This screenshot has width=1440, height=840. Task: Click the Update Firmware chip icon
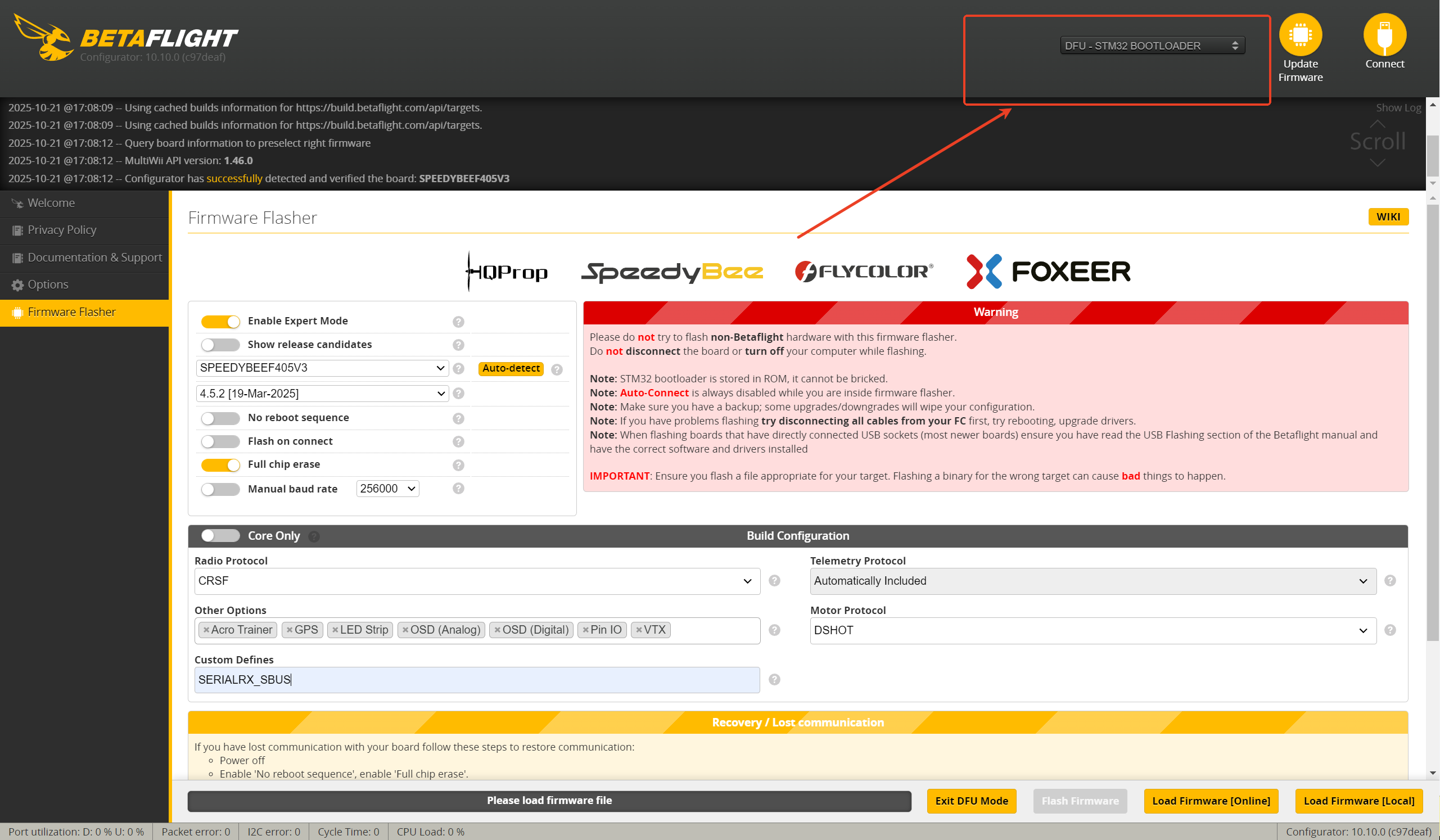coord(1300,35)
